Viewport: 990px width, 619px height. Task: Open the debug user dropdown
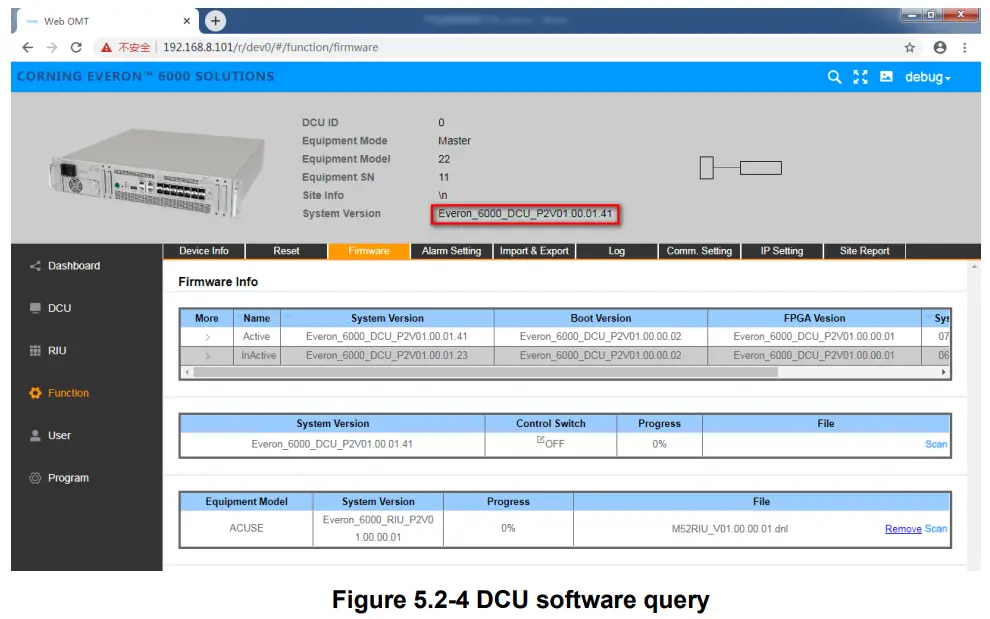coord(927,77)
